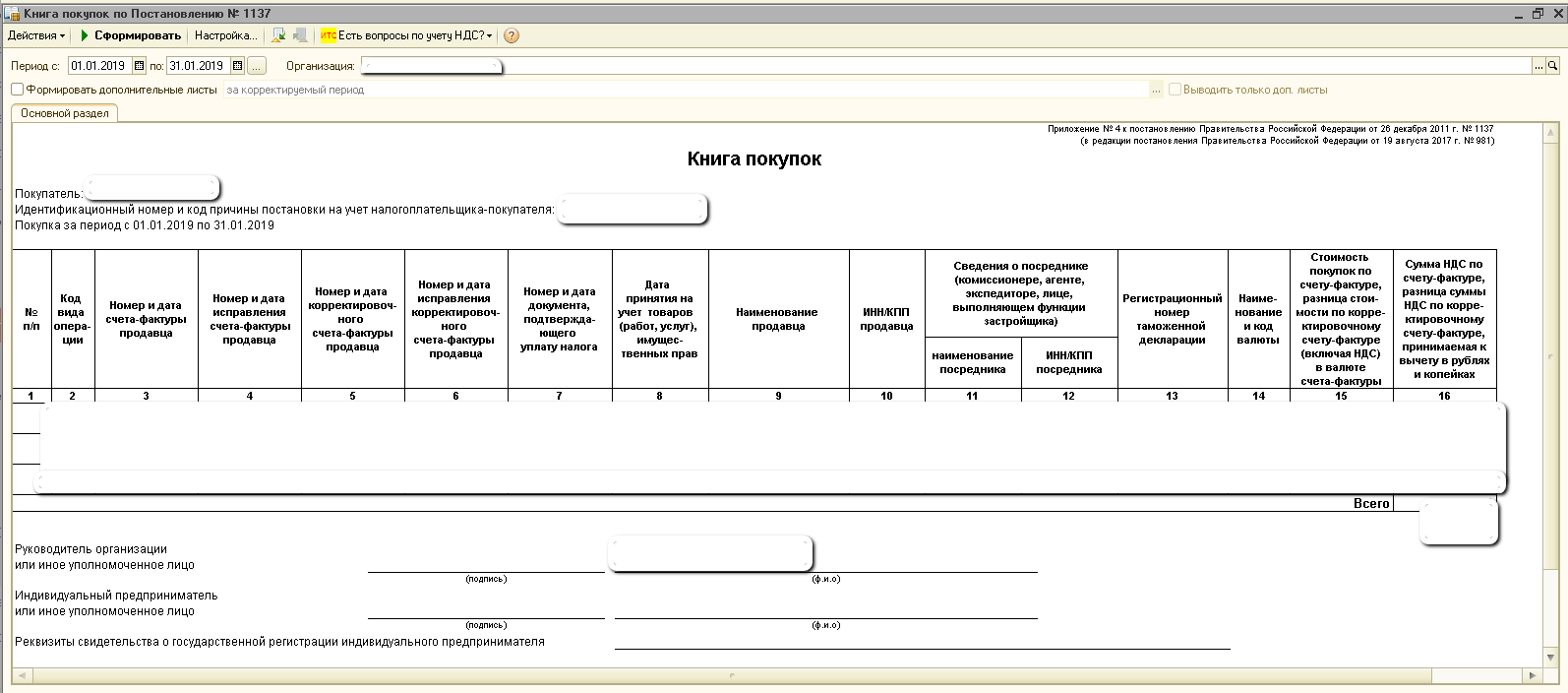Click Покупка за период line in report
Screen dimensions: 1568x693
pyautogui.click(x=145, y=225)
